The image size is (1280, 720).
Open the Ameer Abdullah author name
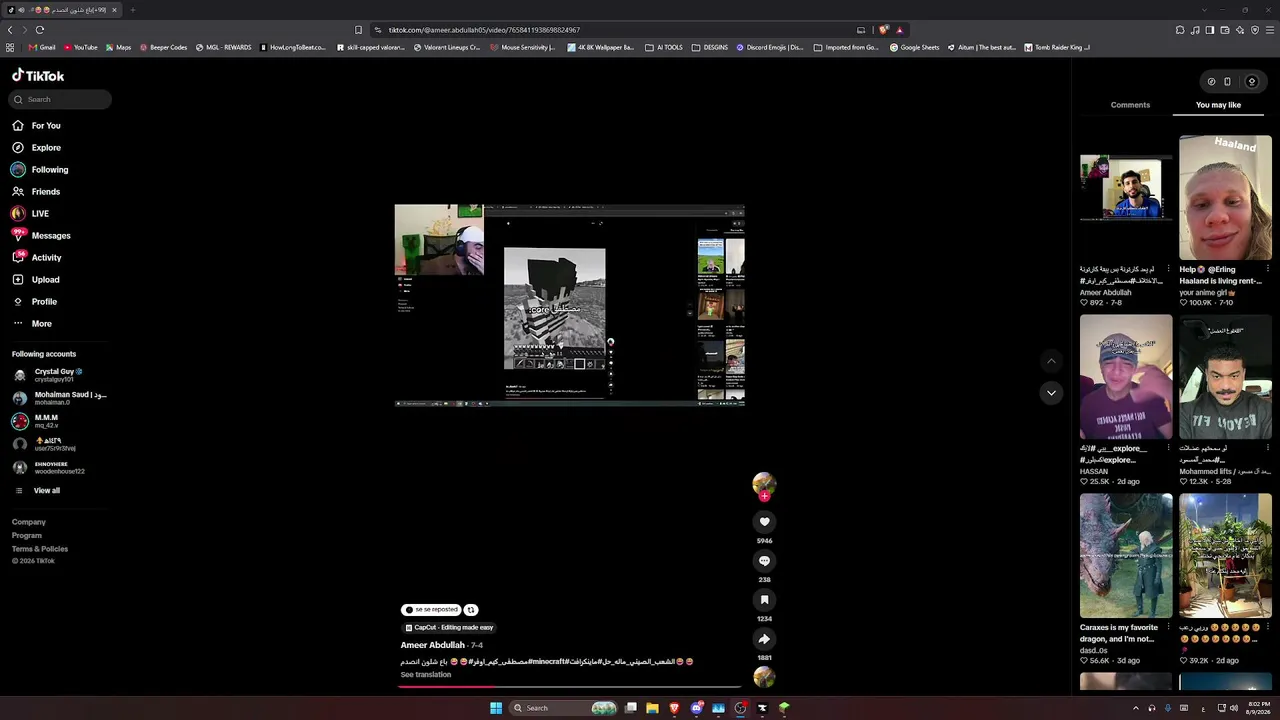pos(433,645)
